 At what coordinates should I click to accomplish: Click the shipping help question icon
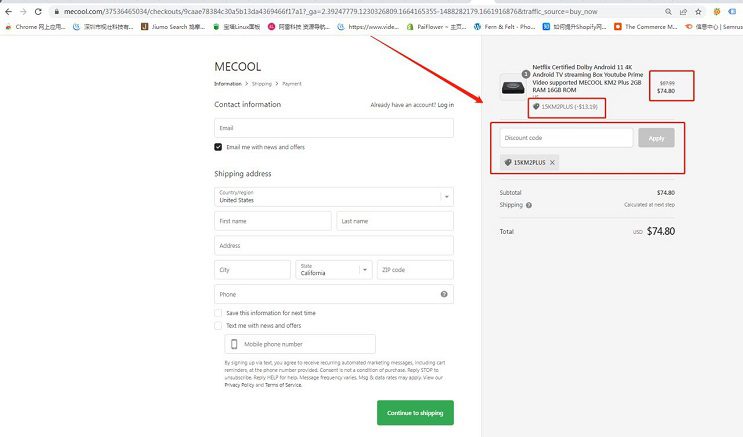point(529,205)
